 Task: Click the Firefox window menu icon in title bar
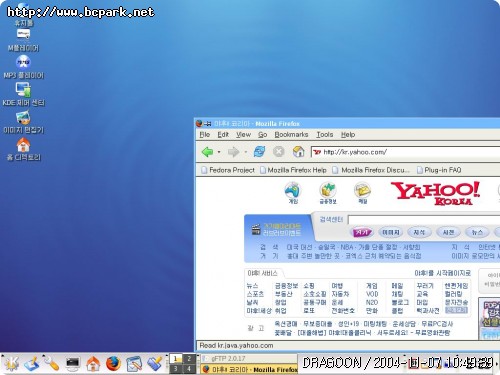(199, 124)
